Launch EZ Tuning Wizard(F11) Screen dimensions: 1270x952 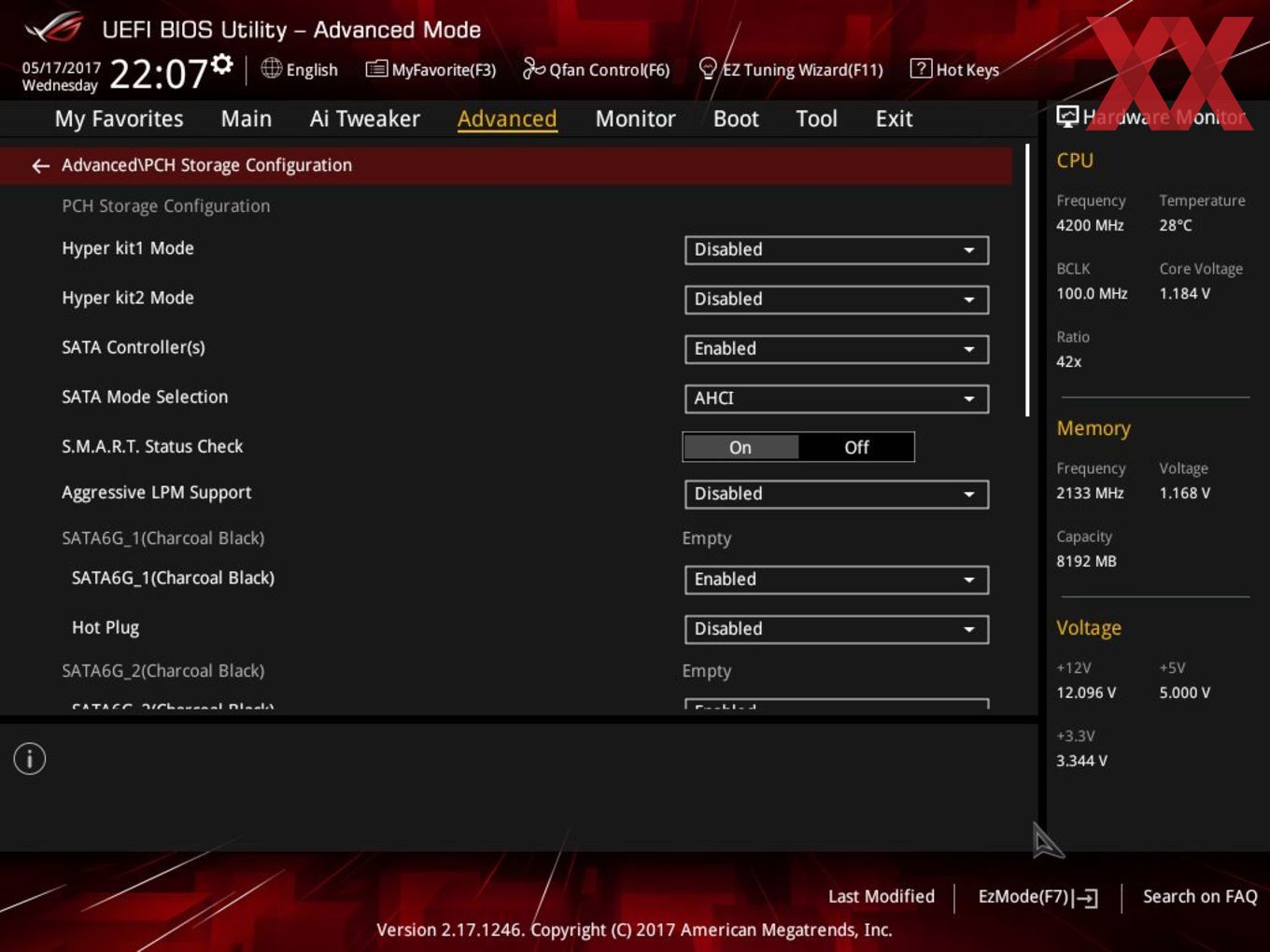click(x=791, y=69)
